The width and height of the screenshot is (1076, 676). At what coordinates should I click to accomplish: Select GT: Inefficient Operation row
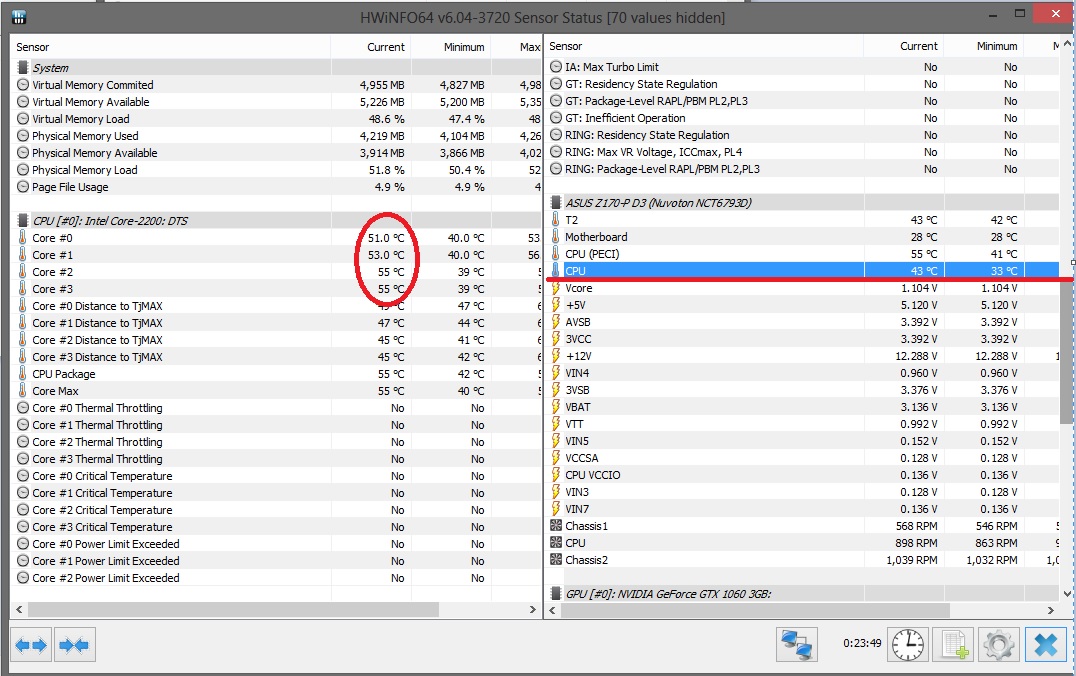tap(803, 118)
